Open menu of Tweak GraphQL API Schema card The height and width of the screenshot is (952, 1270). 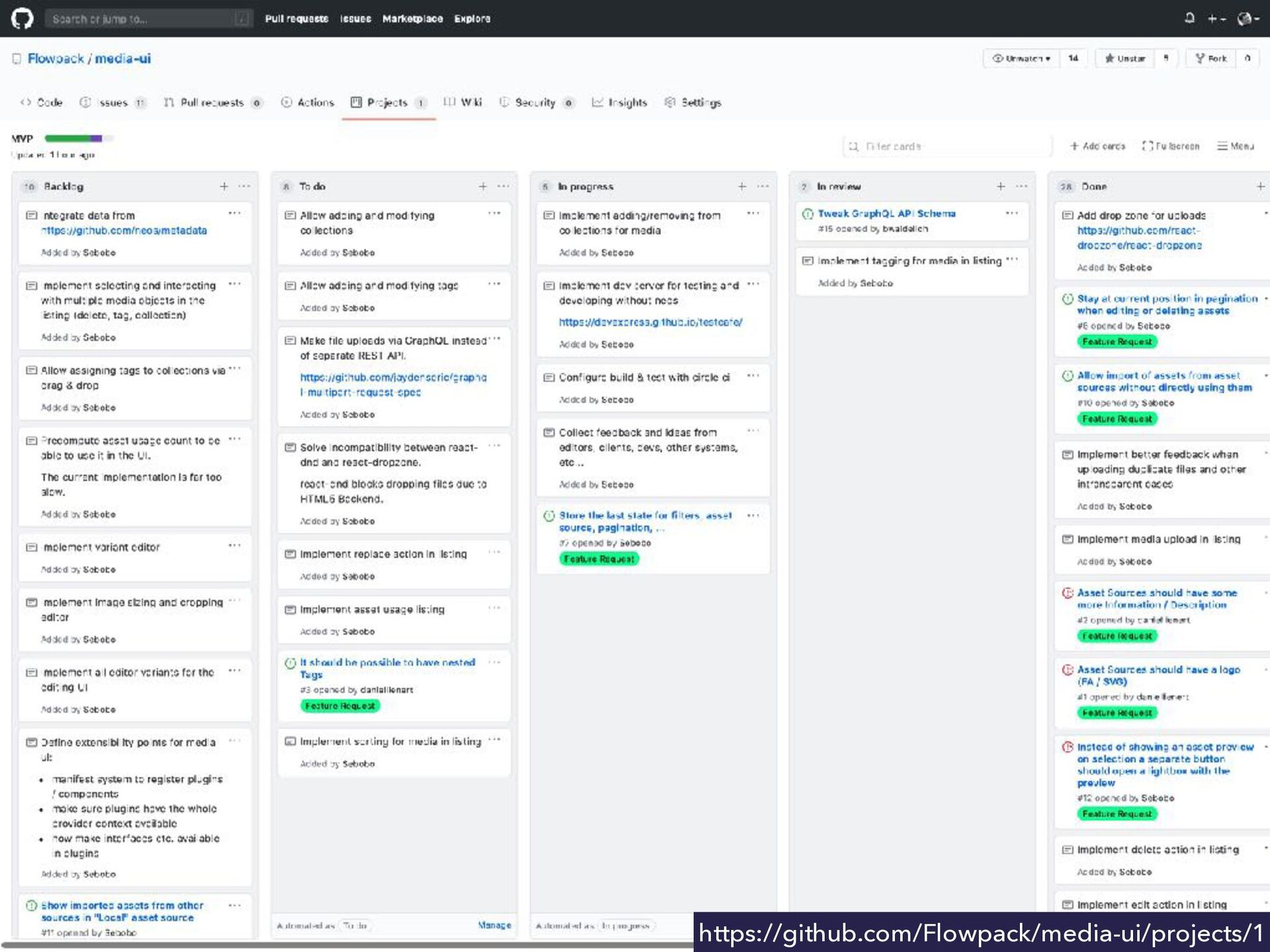1011,213
